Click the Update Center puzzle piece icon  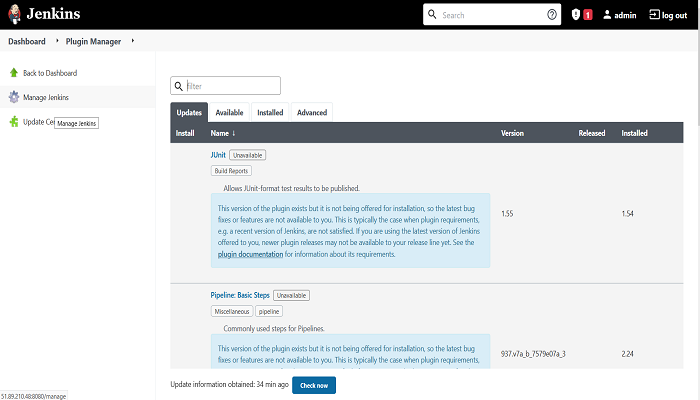[14, 121]
